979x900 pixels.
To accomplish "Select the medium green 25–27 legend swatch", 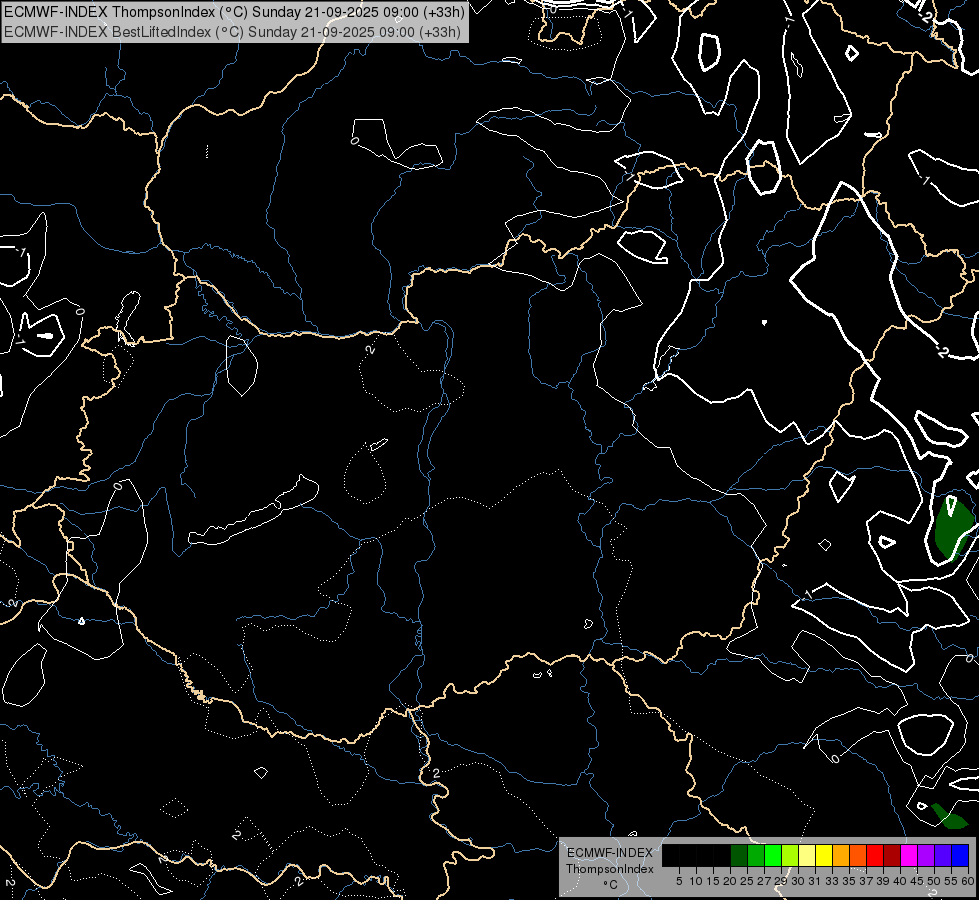I will coord(756,855).
